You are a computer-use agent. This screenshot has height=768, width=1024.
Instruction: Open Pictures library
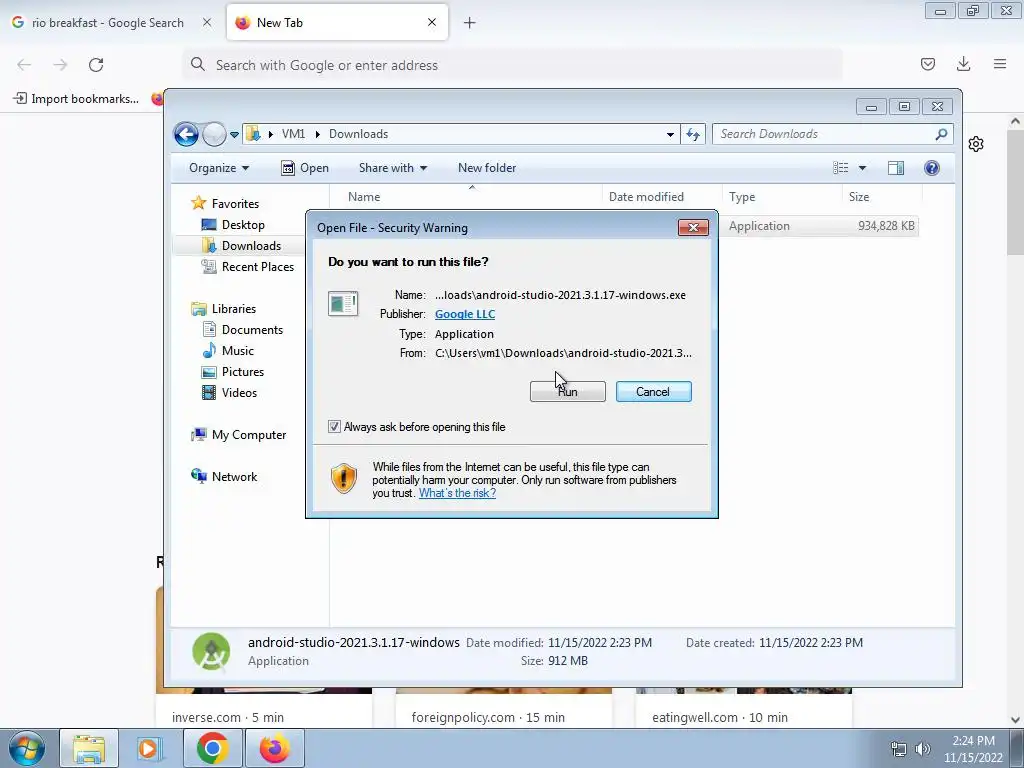point(242,372)
